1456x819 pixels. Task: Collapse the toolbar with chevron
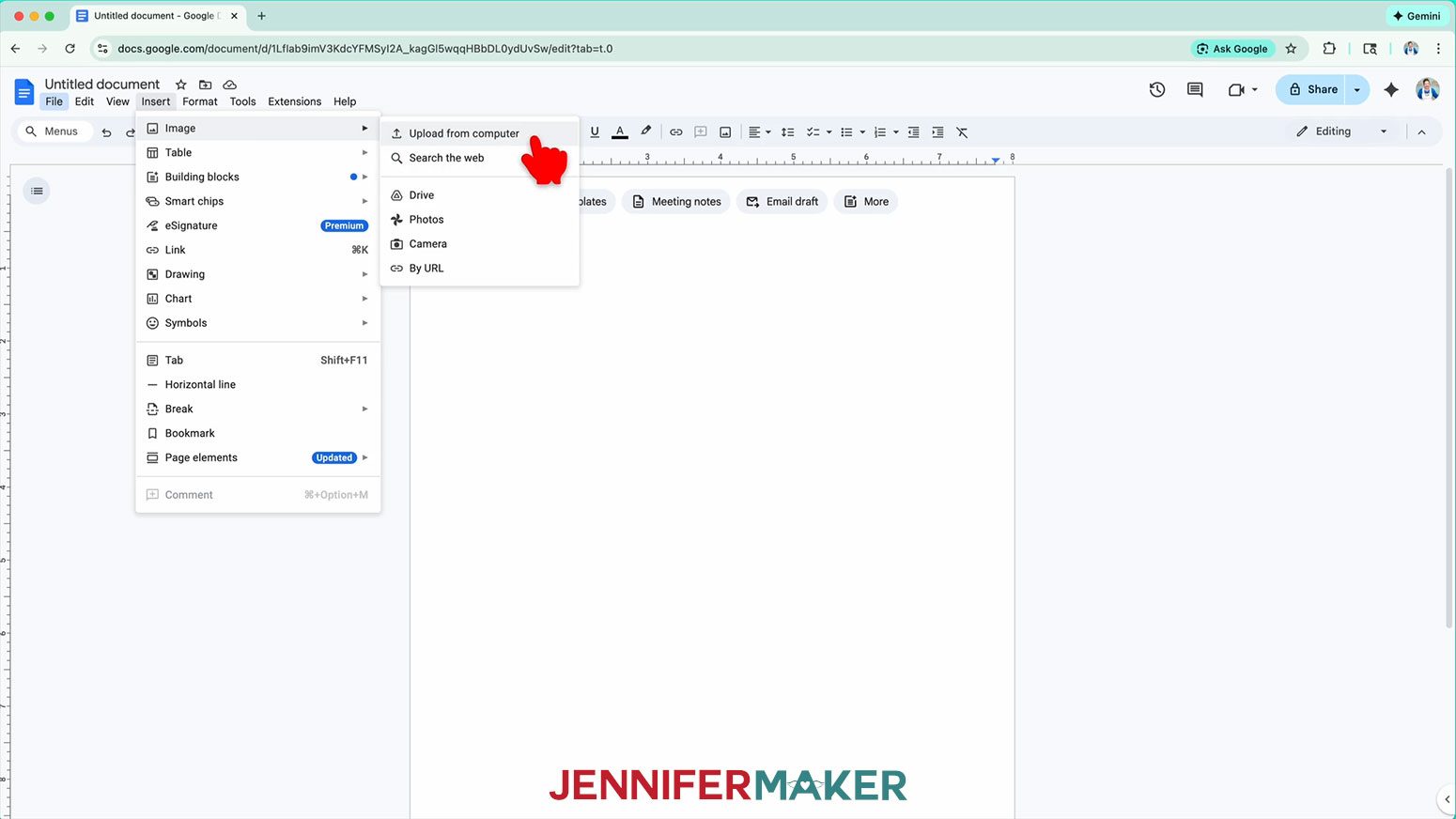(1421, 131)
